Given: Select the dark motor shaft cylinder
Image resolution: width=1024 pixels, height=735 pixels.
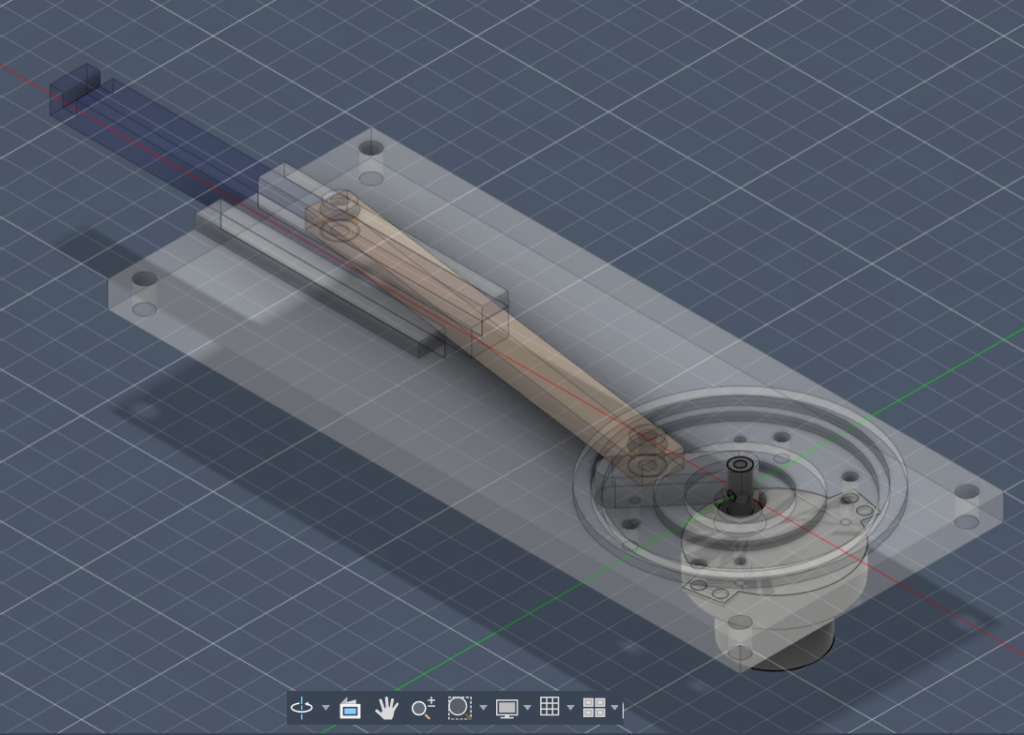Looking at the screenshot, I should (740, 485).
